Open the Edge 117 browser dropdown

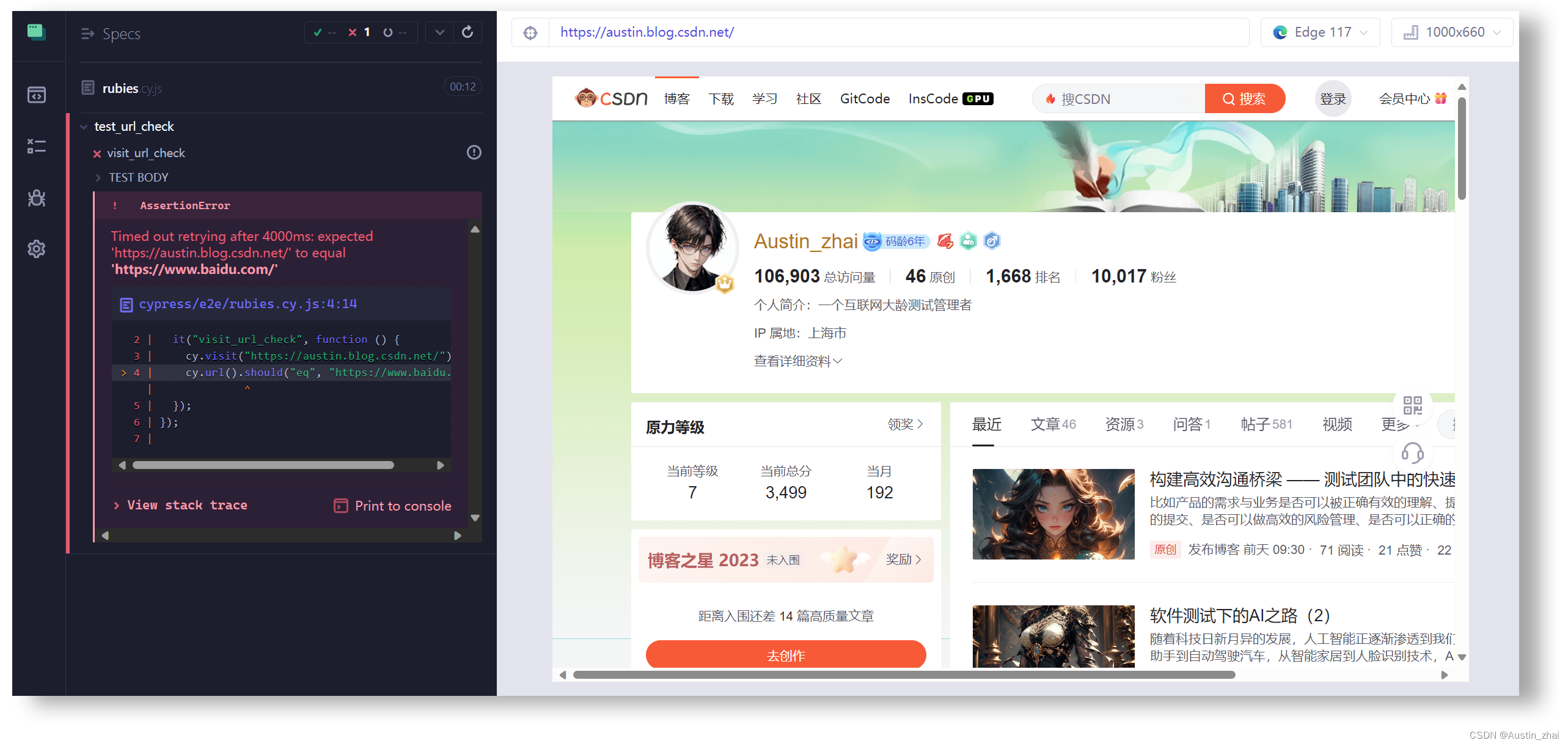click(1320, 32)
